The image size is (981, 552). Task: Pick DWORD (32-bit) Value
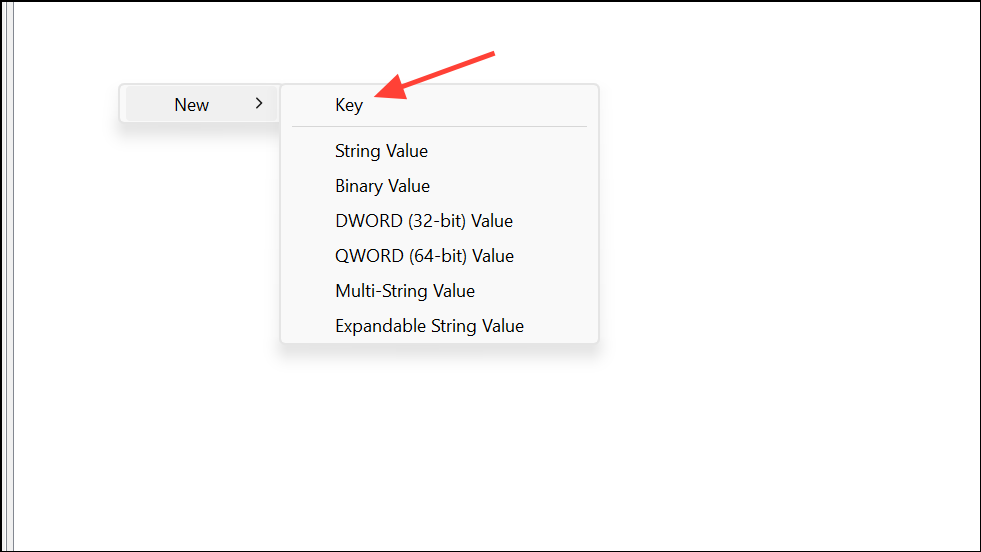tap(423, 221)
